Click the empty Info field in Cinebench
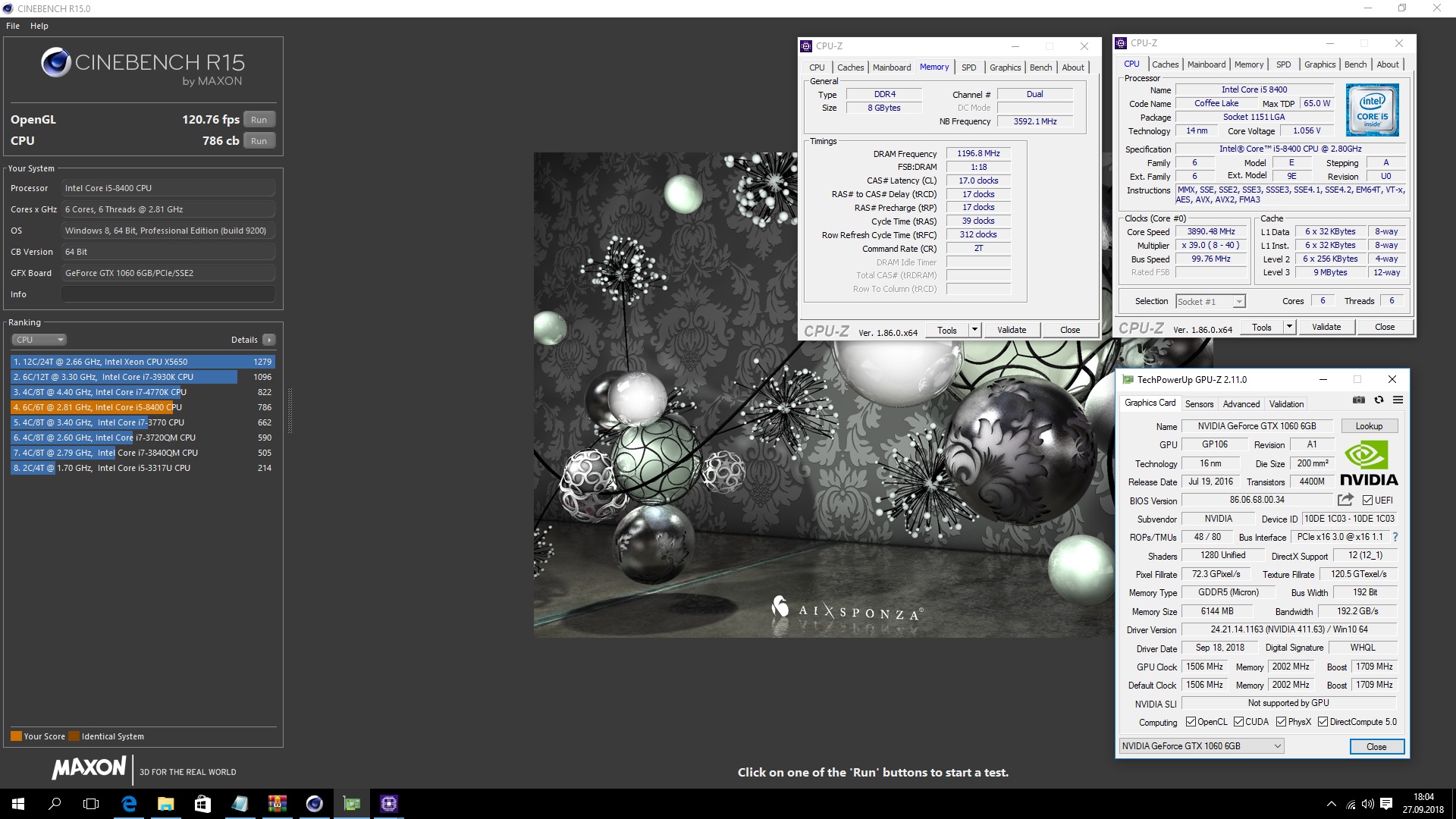 (x=168, y=294)
